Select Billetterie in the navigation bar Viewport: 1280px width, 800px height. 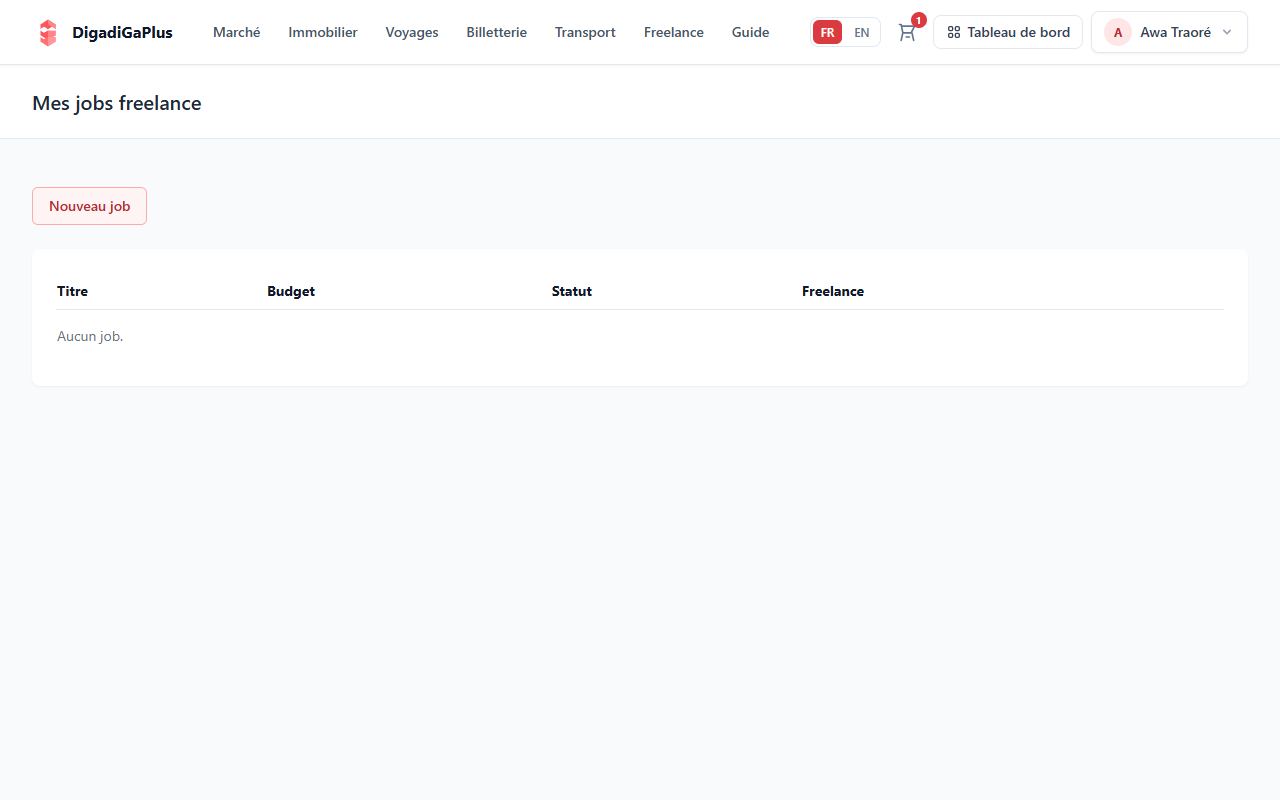coord(496,32)
